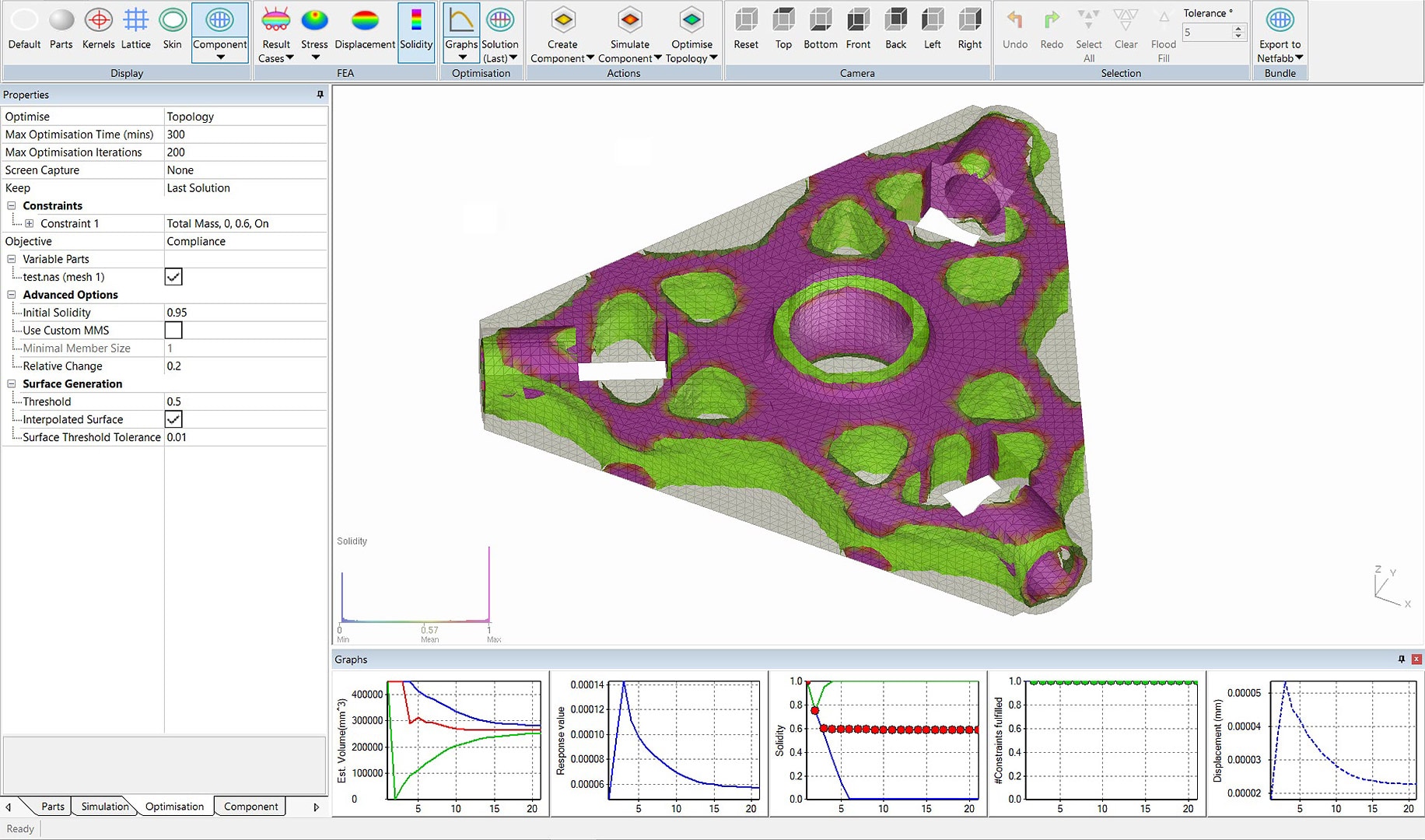Open the Component tab at bottom
This screenshot has width=1425, height=840.
point(250,807)
